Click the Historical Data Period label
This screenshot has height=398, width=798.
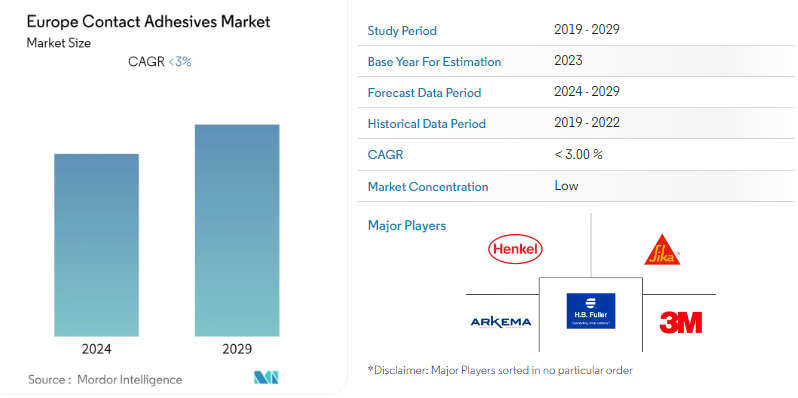426,124
